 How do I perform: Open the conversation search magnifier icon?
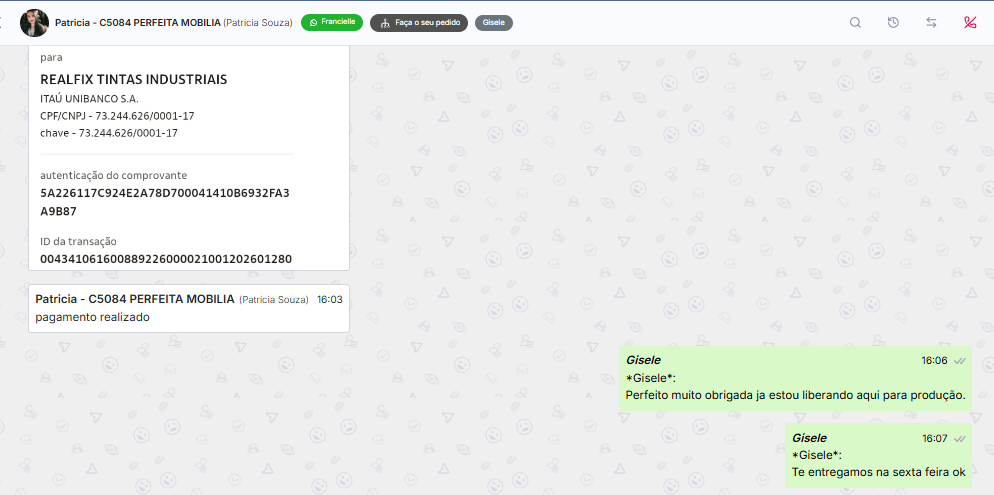[x=855, y=23]
